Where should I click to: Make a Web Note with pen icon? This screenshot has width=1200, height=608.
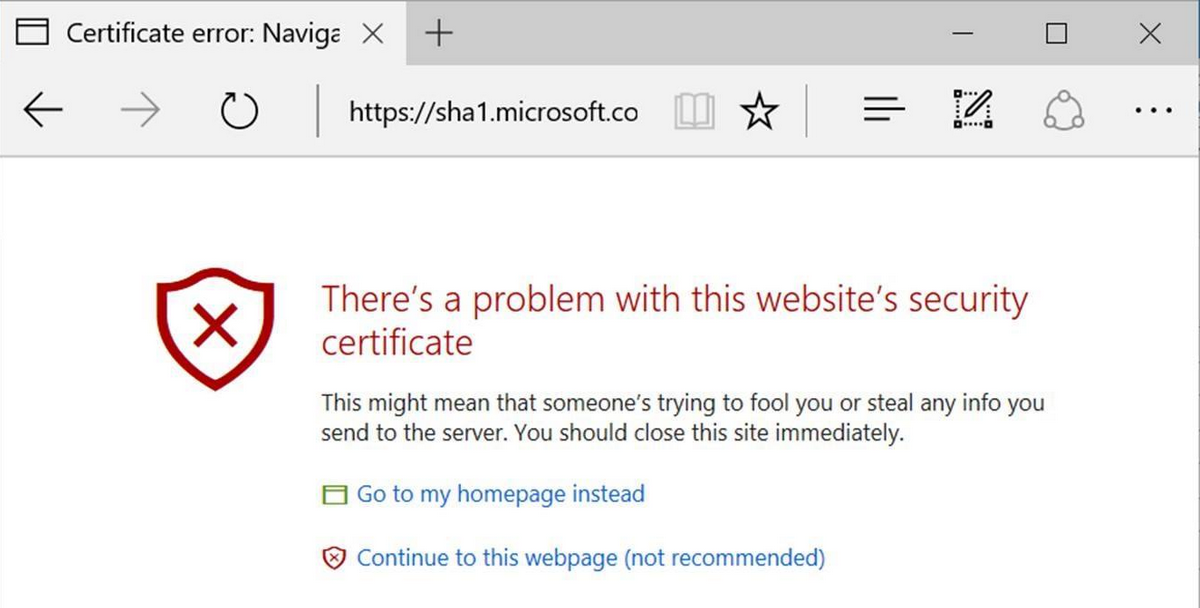pyautogui.click(x=972, y=111)
